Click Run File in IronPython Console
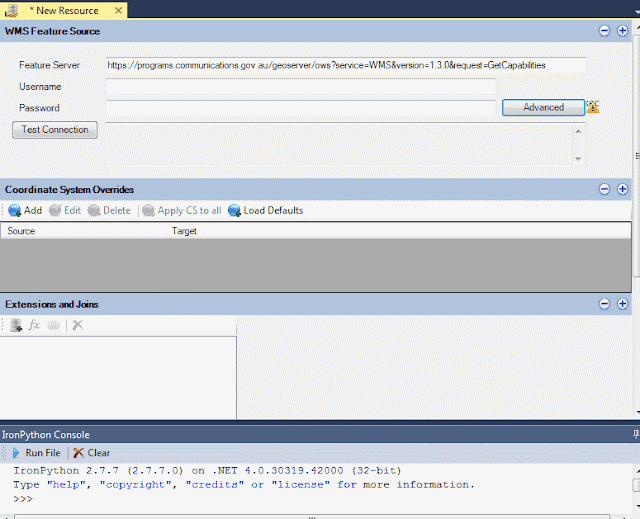This screenshot has height=519, width=640. click(x=37, y=453)
